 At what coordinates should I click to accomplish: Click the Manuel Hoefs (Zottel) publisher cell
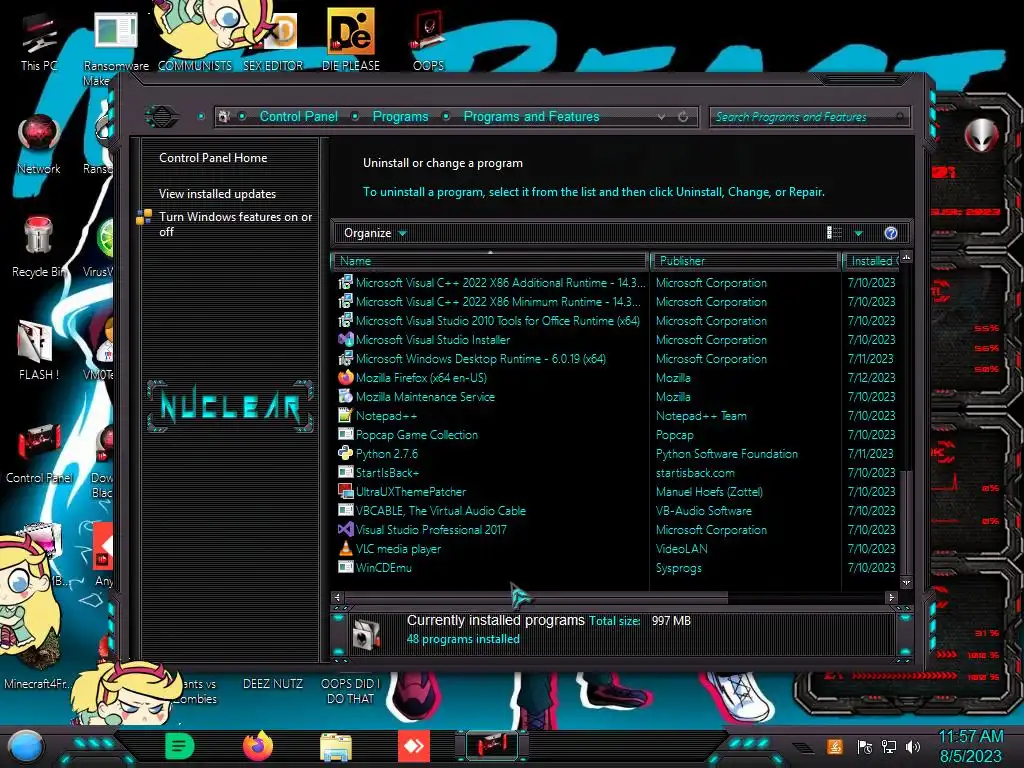coord(709,492)
